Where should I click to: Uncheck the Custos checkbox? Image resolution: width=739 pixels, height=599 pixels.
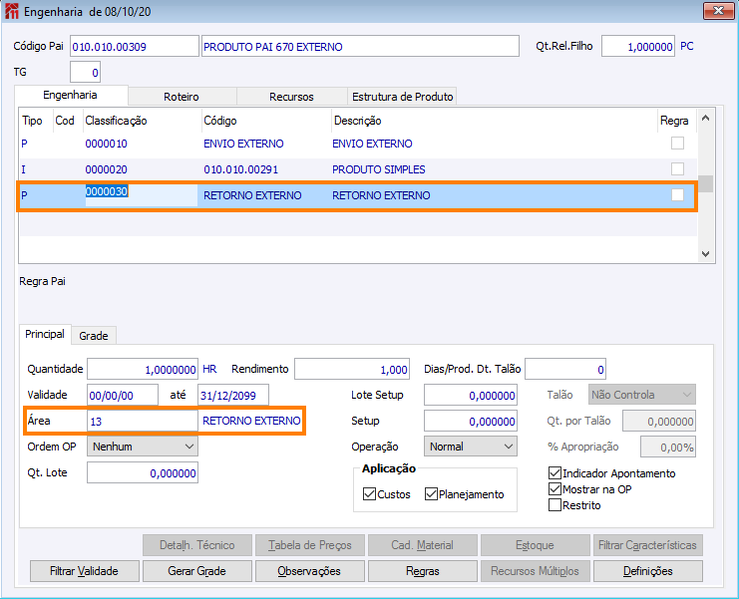(369, 494)
